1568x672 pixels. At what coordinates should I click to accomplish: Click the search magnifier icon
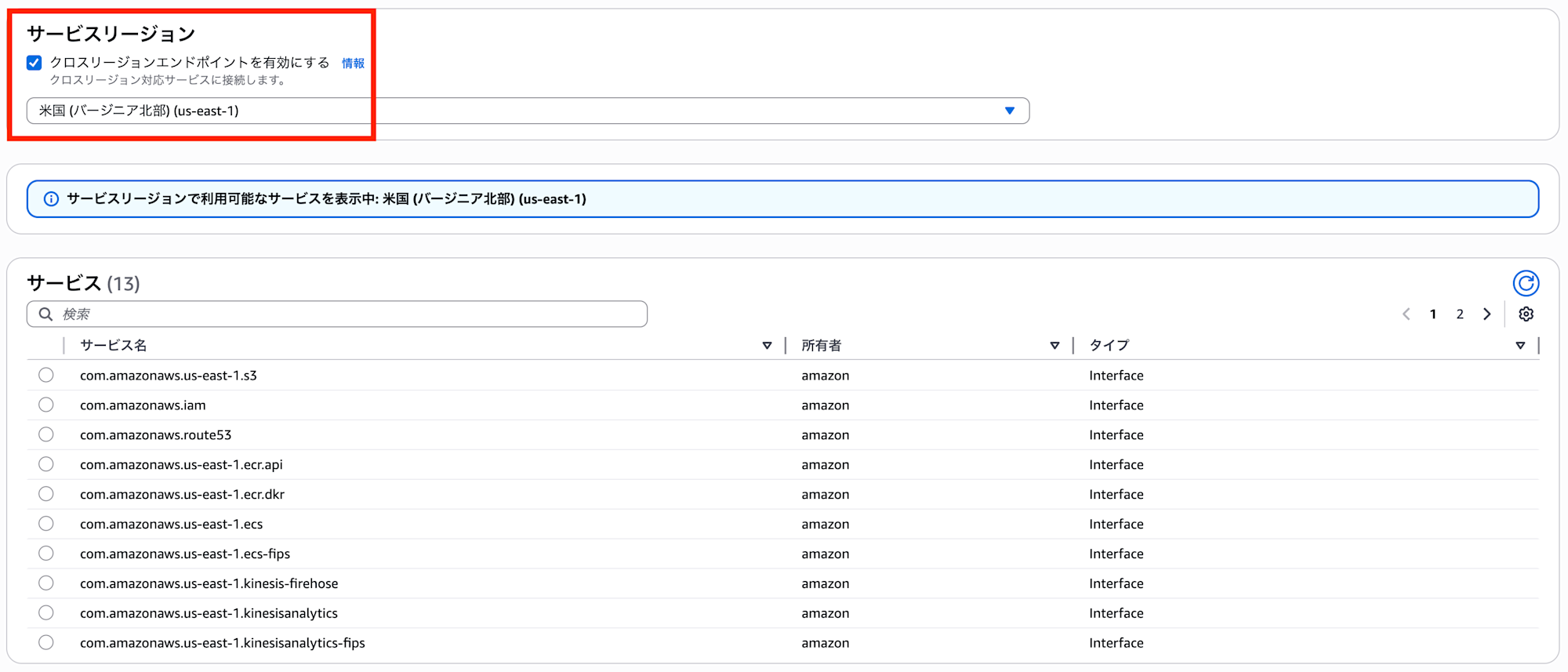tap(46, 314)
